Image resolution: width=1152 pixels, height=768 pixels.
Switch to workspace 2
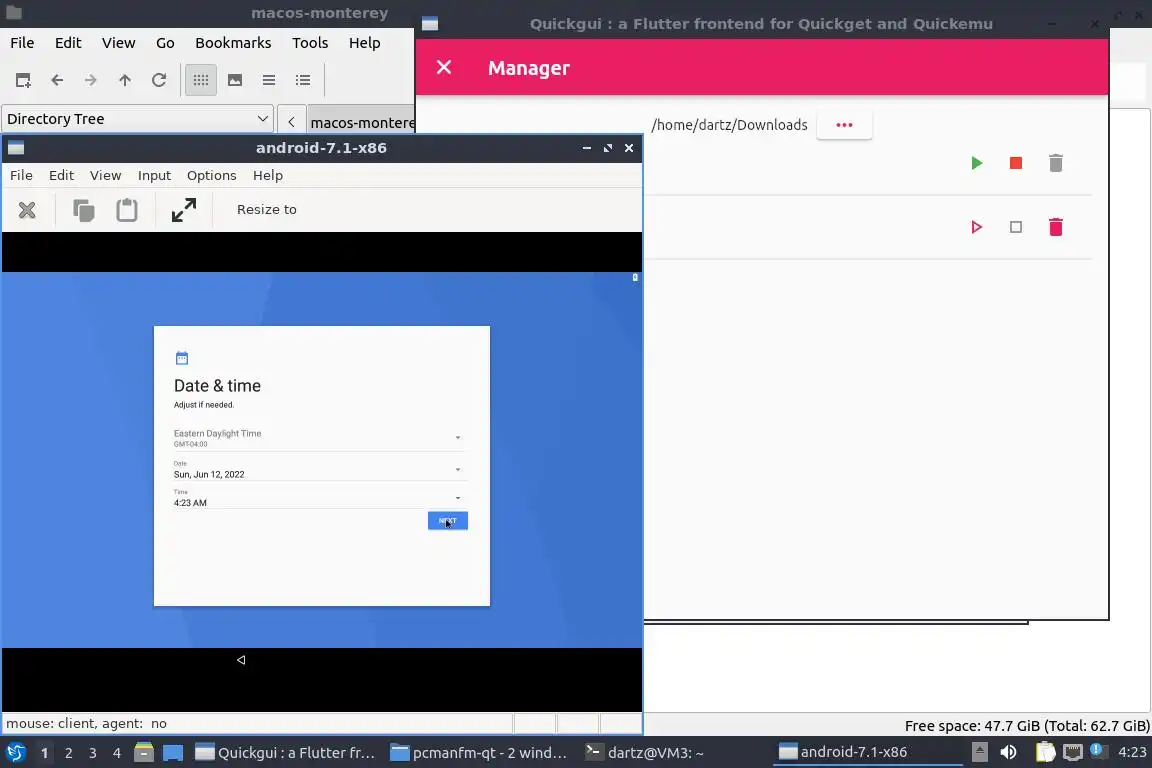[x=68, y=753]
